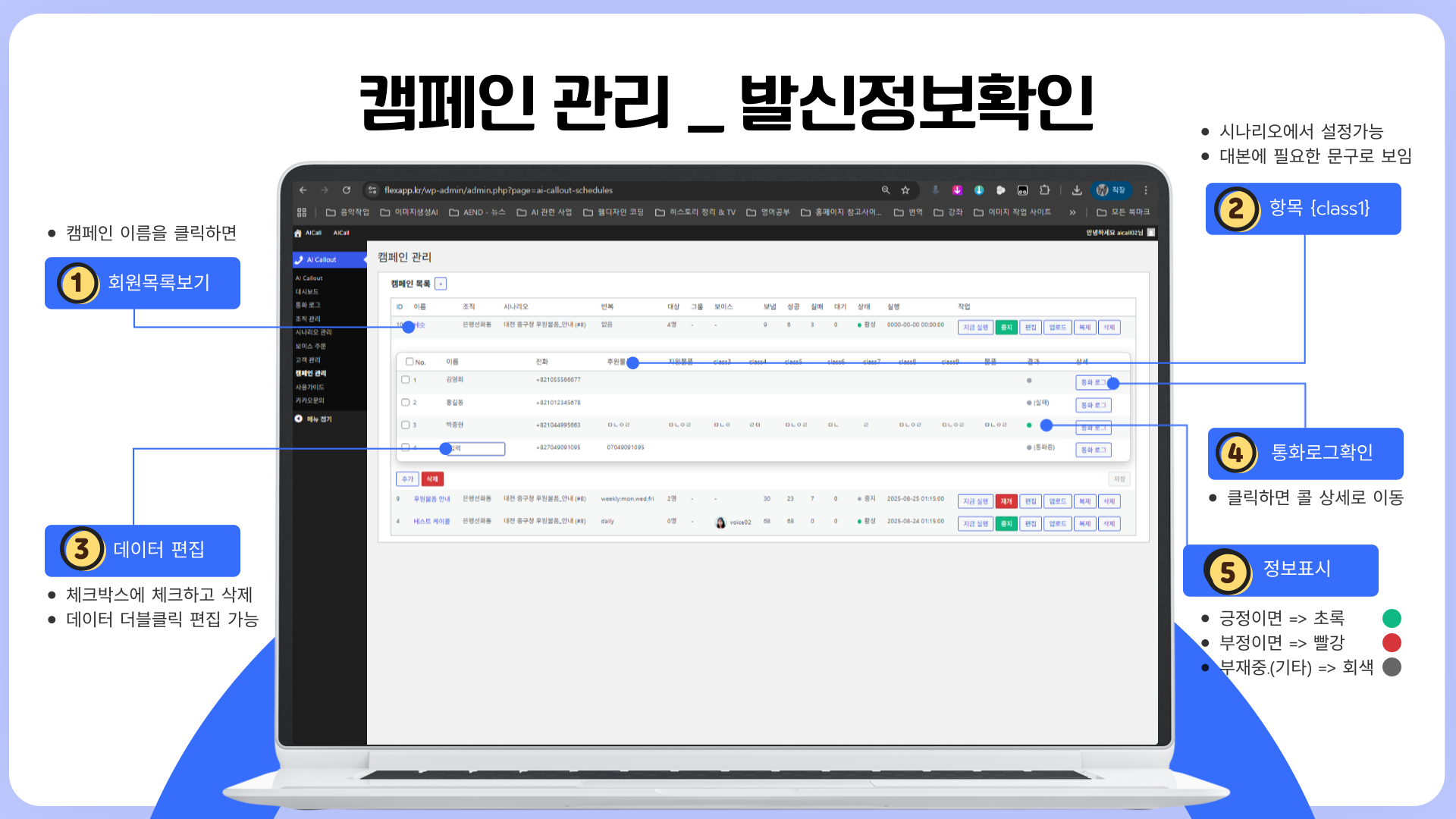
Task: Toggle the select-all No. checkbox
Action: 409,362
